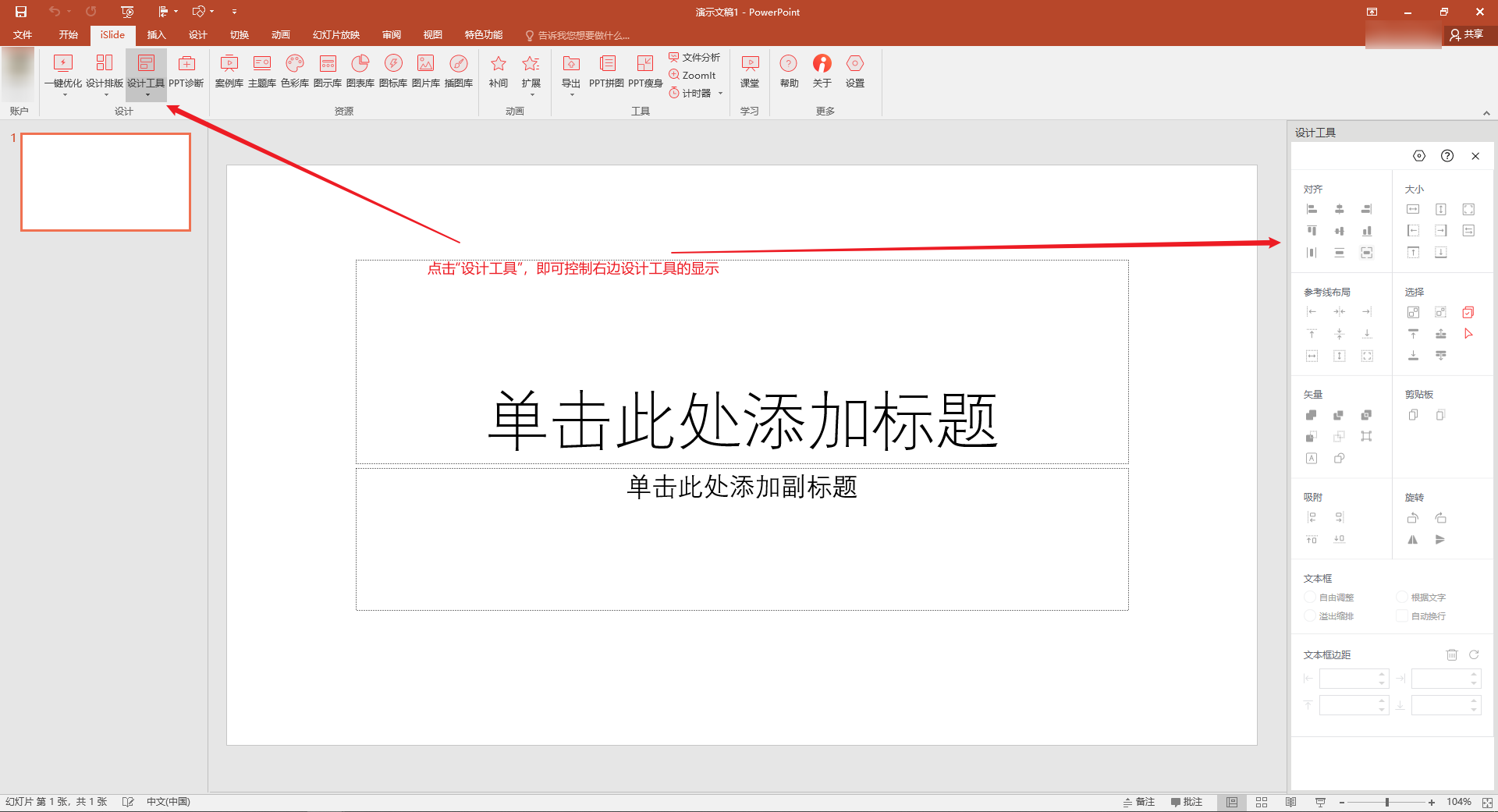Open the 主题库 theme library
The height and width of the screenshot is (812, 1498).
coord(262,74)
